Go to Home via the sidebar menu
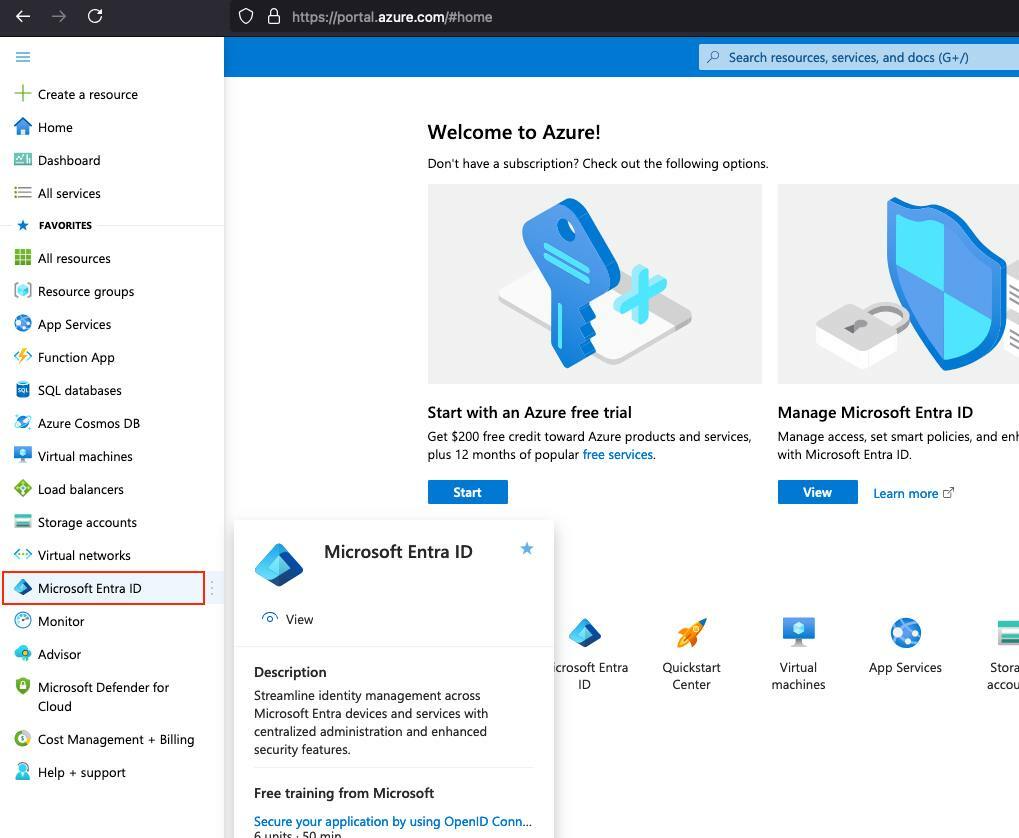Screen dimensions: 1019x838 [55, 127]
